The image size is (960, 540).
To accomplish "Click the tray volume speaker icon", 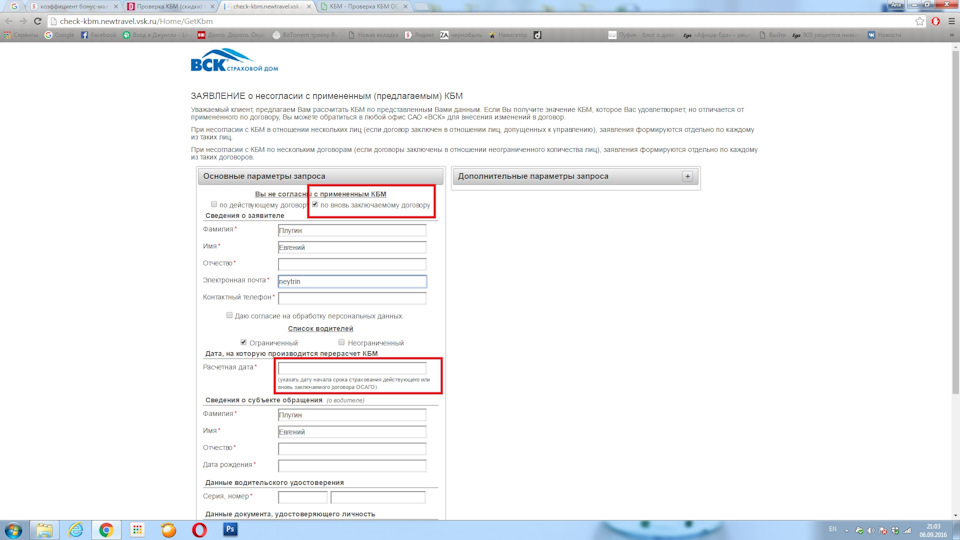I will (871, 530).
